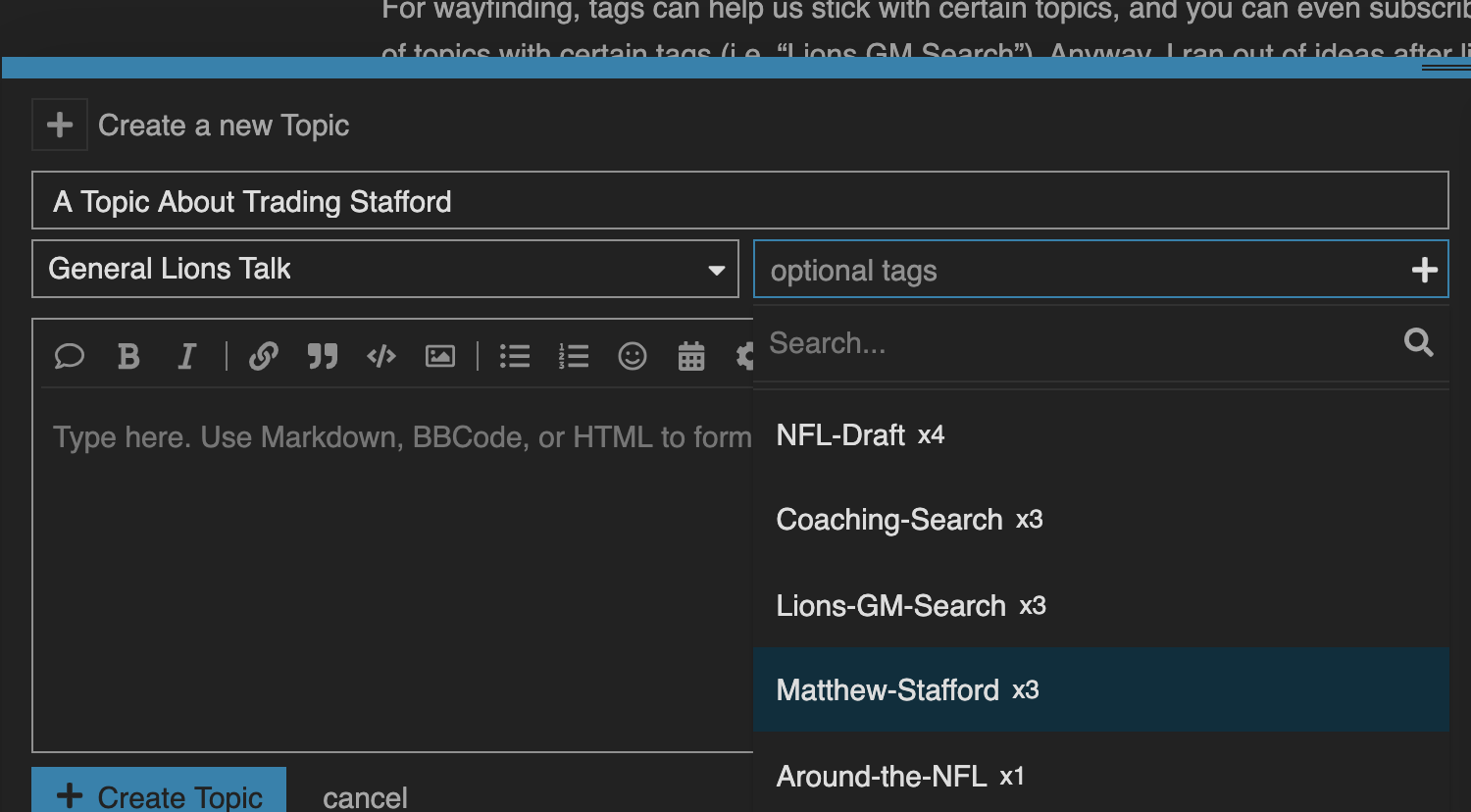This screenshot has height=812, width=1471.
Task: Insert a hyperlink using the link icon
Action: [x=263, y=356]
